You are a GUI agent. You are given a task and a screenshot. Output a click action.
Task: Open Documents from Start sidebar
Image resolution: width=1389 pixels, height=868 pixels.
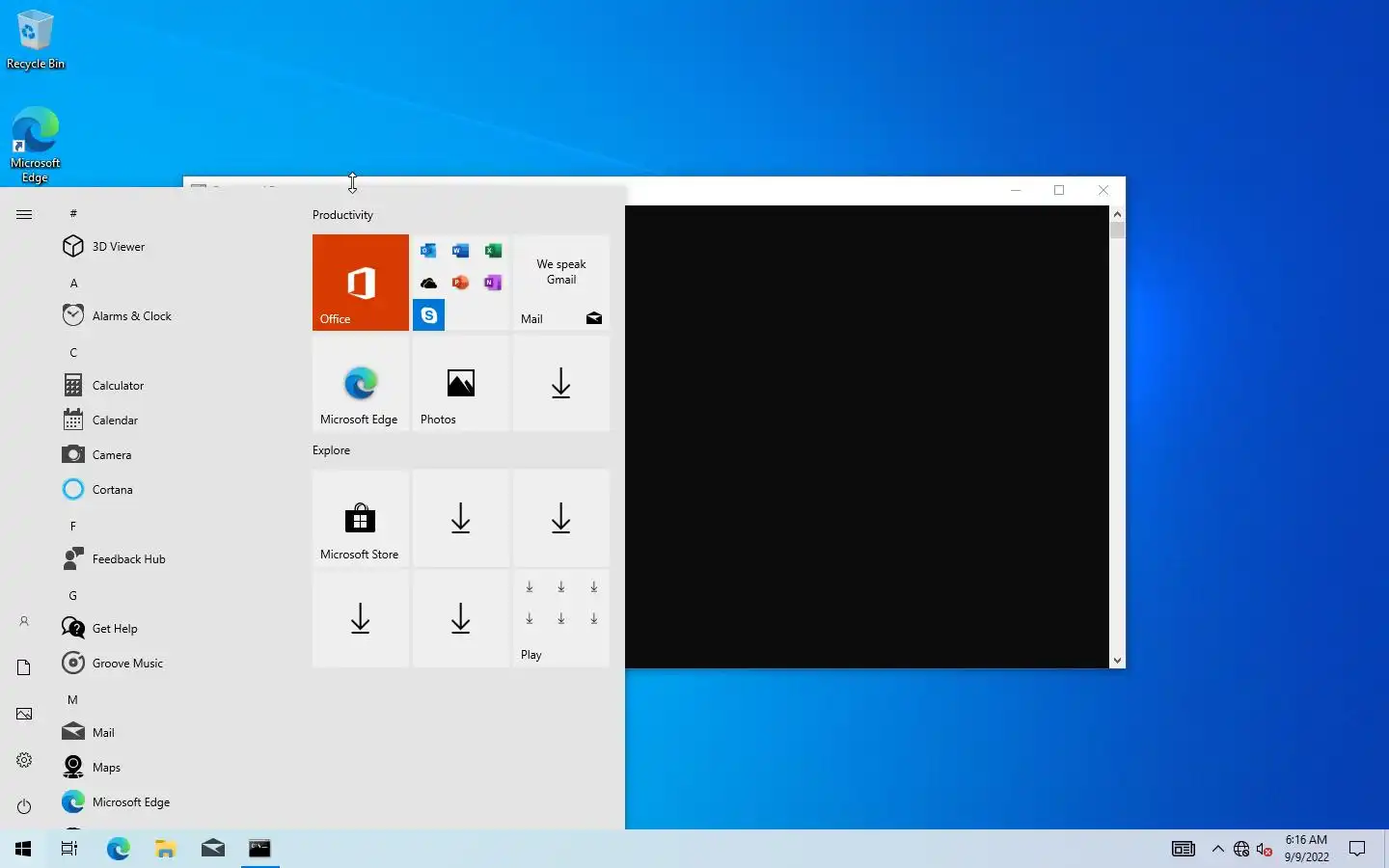24,667
